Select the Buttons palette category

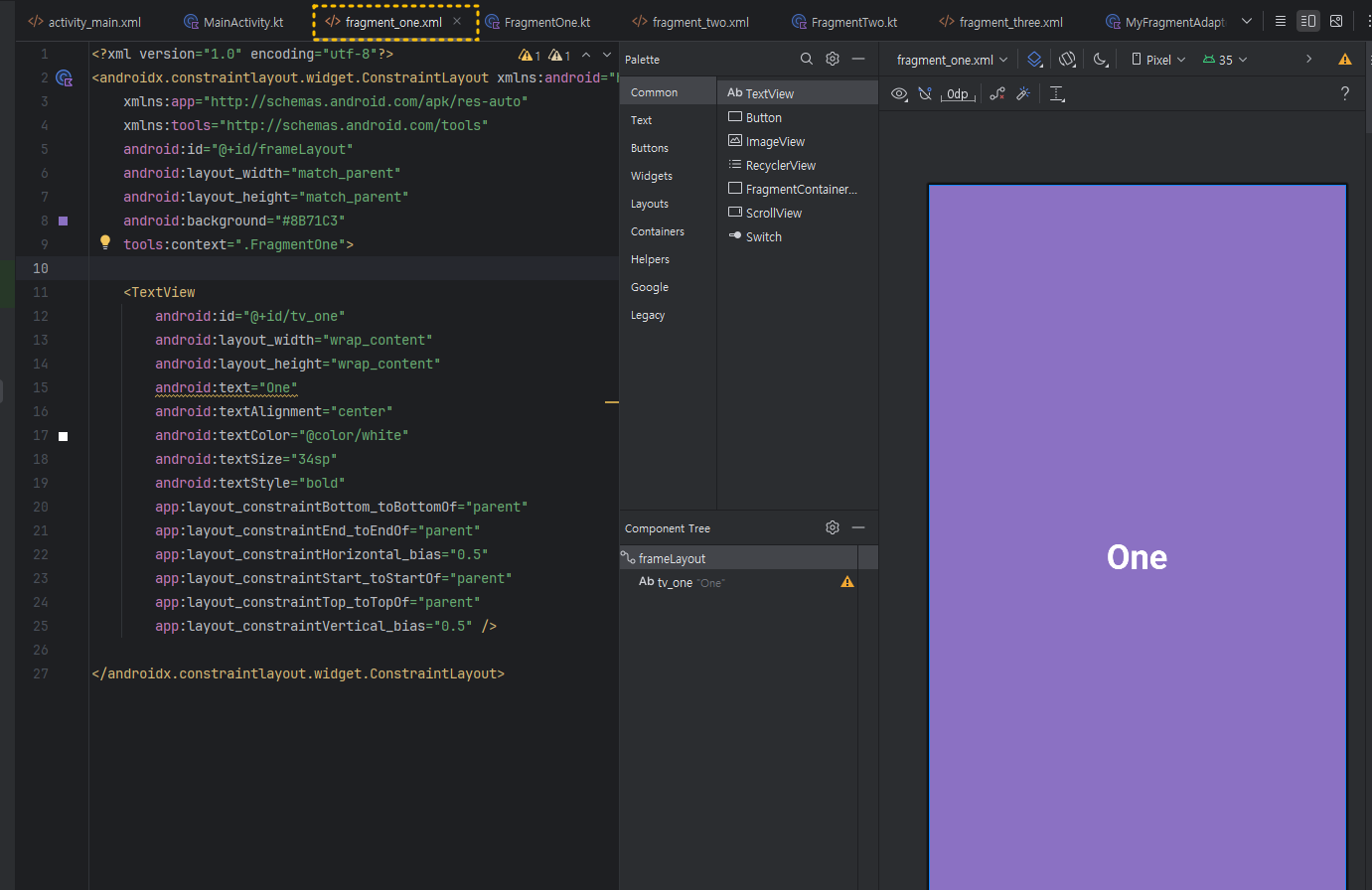[668, 148]
